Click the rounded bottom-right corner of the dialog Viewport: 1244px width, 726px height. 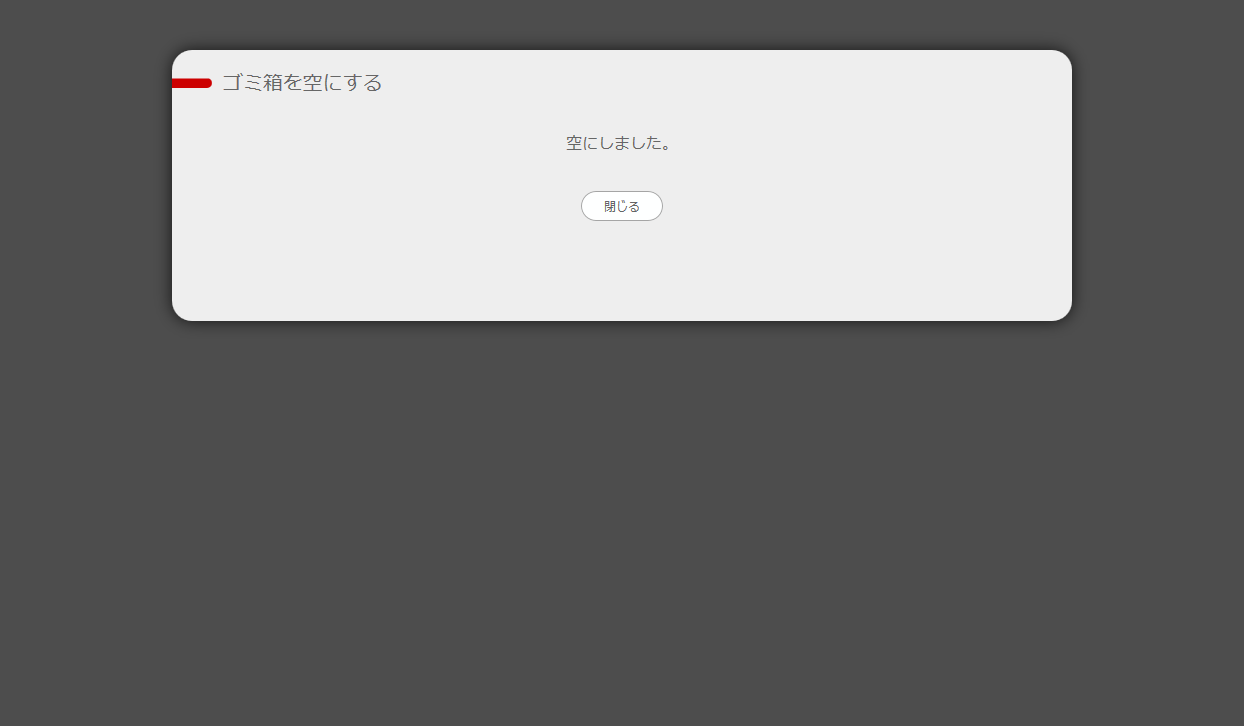[1062, 311]
